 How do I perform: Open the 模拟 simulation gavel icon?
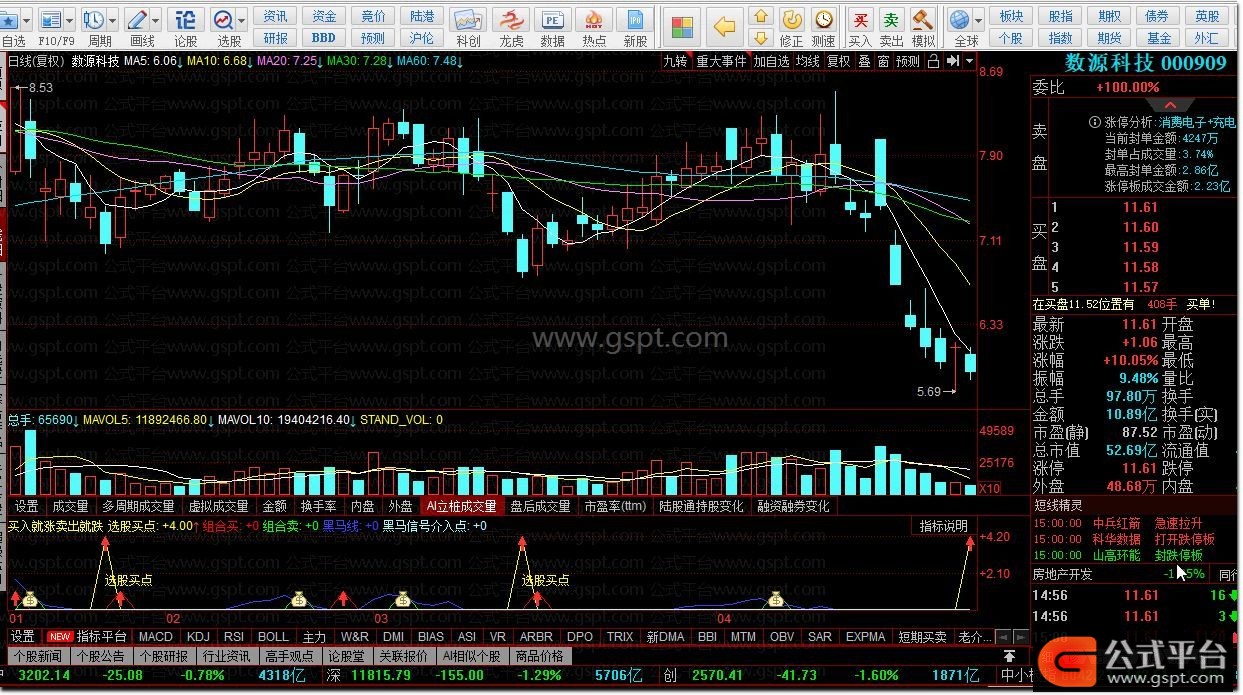click(x=923, y=19)
